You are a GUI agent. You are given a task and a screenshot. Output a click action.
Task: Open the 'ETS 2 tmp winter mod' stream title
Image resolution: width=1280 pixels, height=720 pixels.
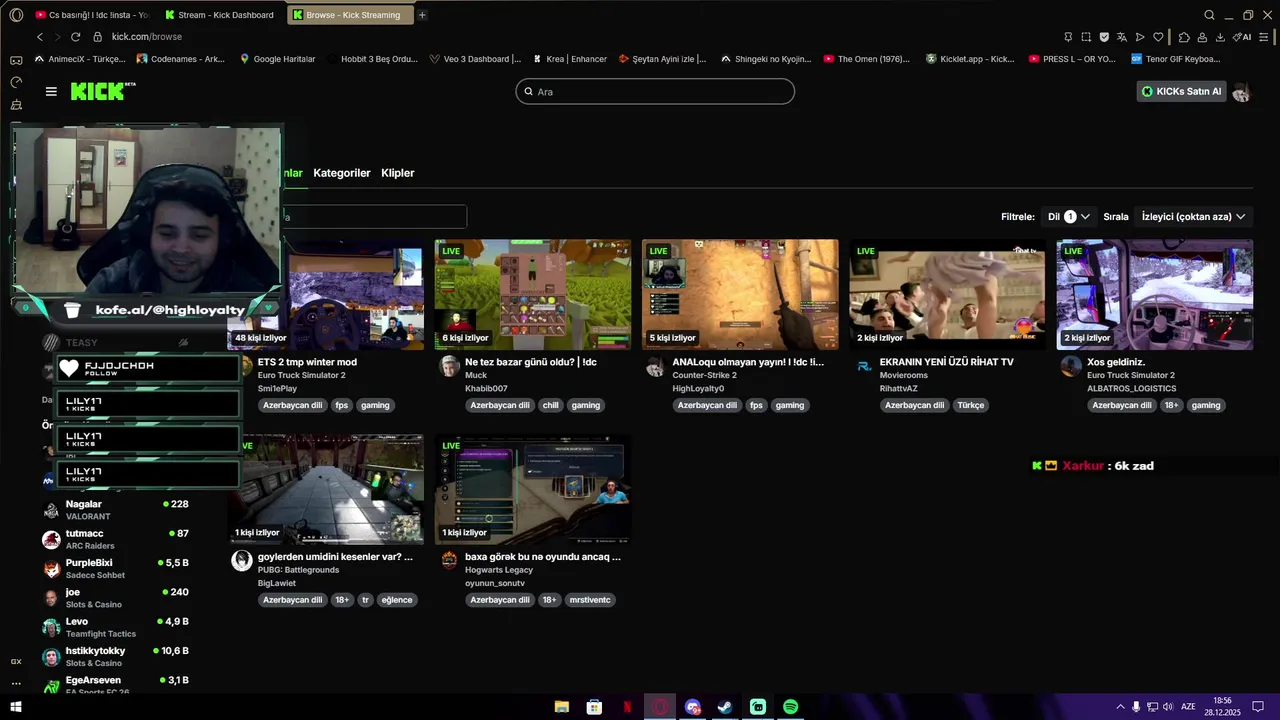[x=307, y=362]
